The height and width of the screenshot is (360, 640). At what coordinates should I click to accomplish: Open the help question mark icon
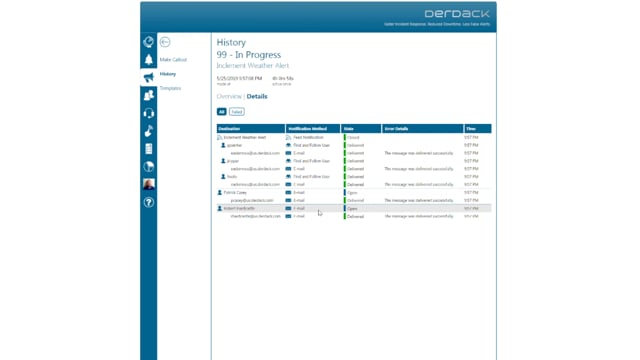click(x=149, y=202)
